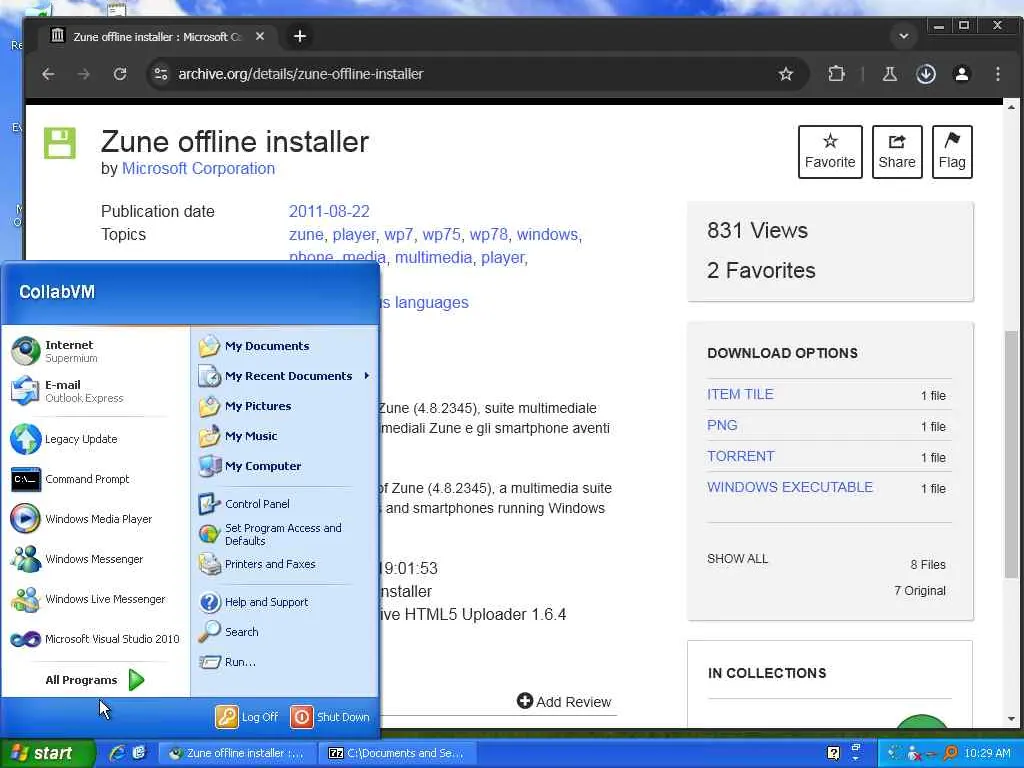
Task: Close the Zune offline installer tab
Action: pos(259,37)
